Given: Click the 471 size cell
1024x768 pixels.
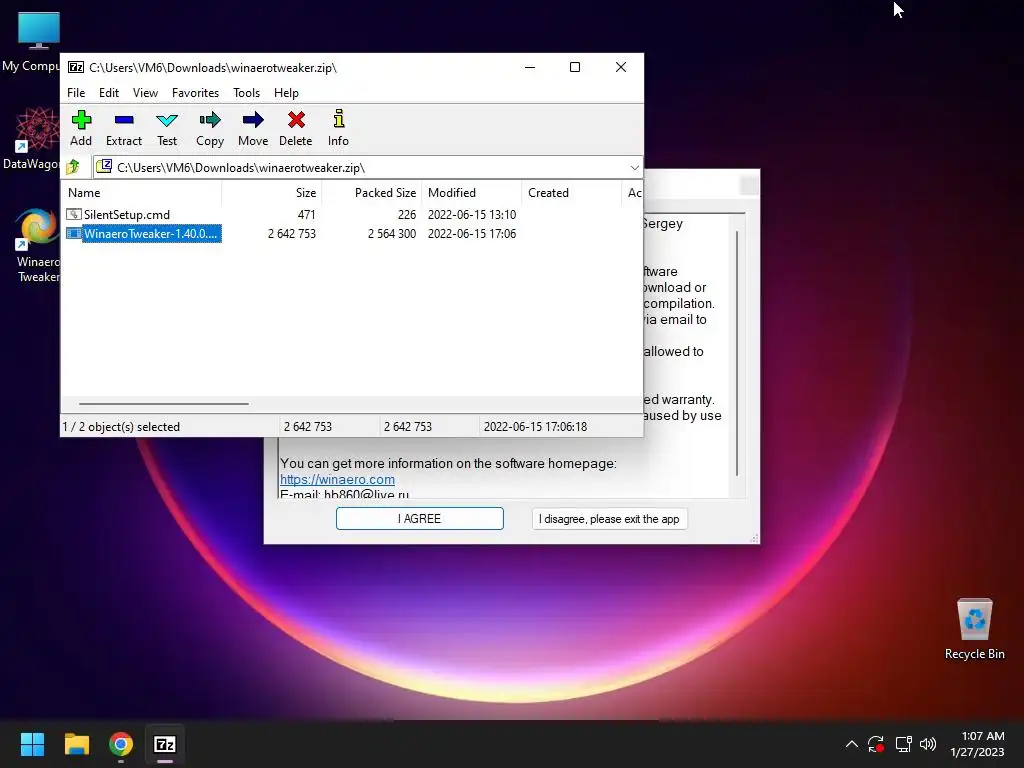Looking at the screenshot, I should (306, 215).
